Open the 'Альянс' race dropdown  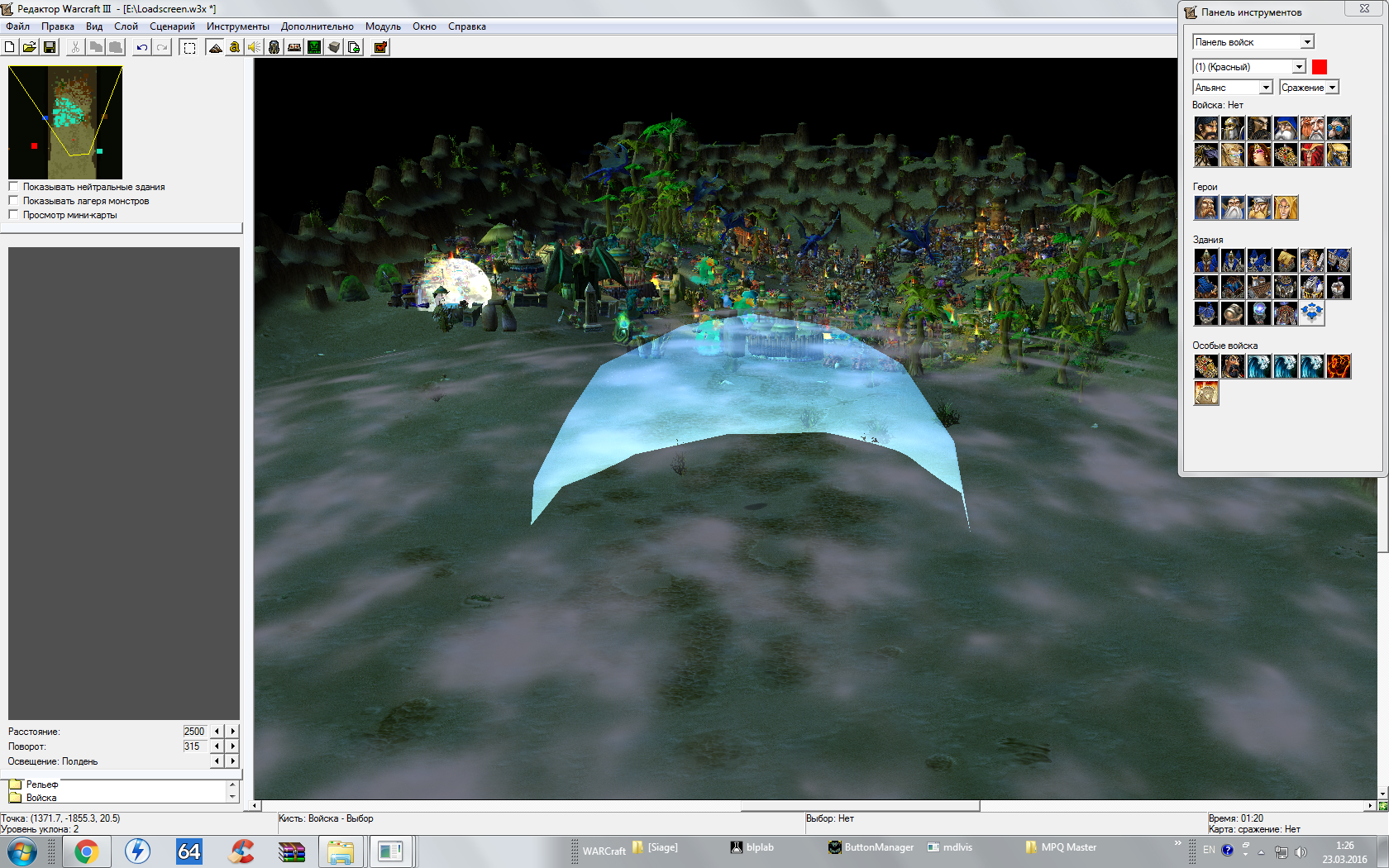[1232, 88]
